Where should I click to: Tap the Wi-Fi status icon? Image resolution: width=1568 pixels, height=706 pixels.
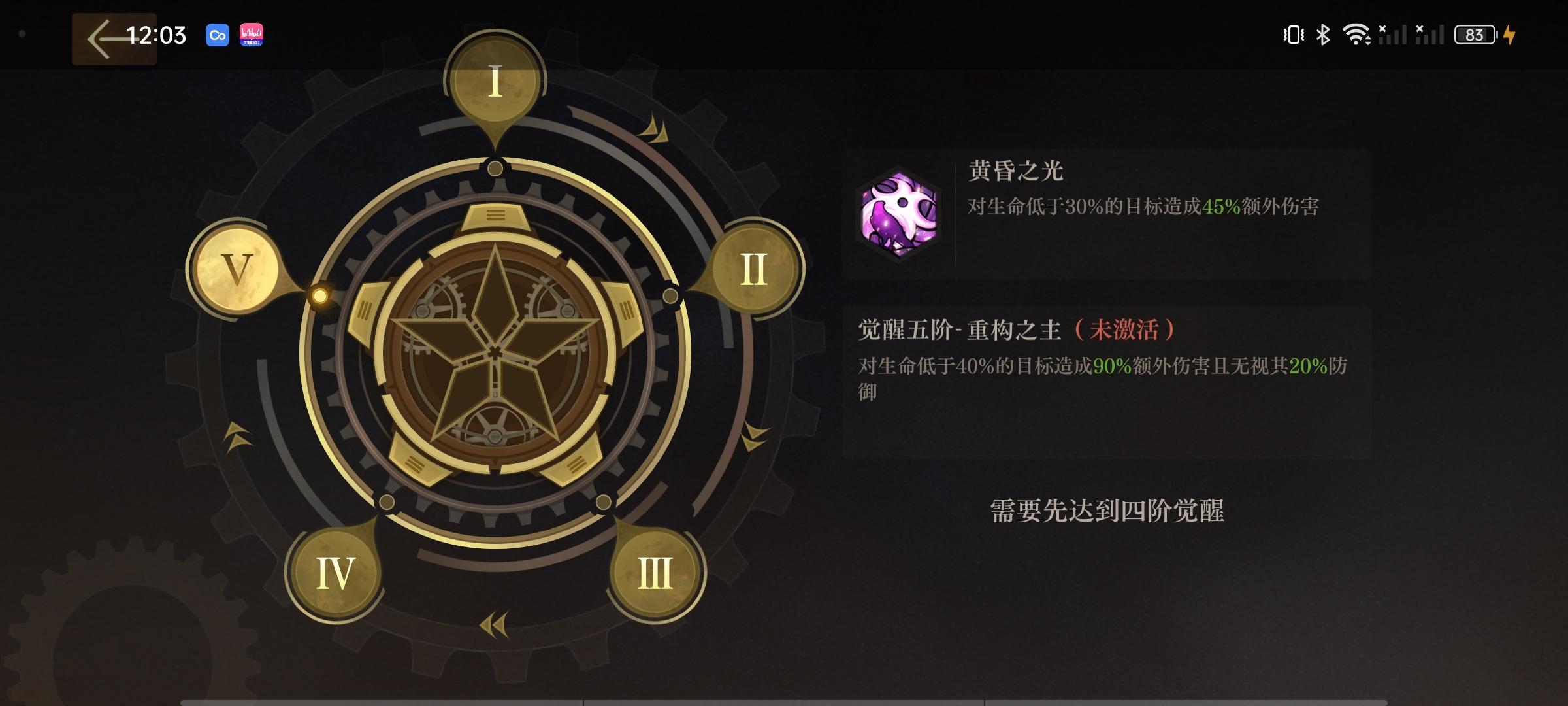click(1356, 35)
